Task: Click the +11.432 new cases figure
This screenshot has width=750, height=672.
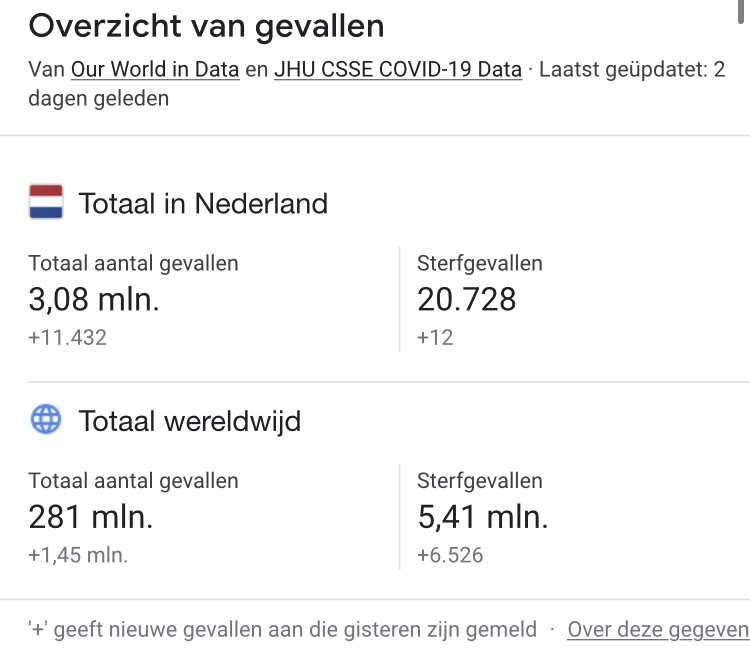Action: coord(67,338)
